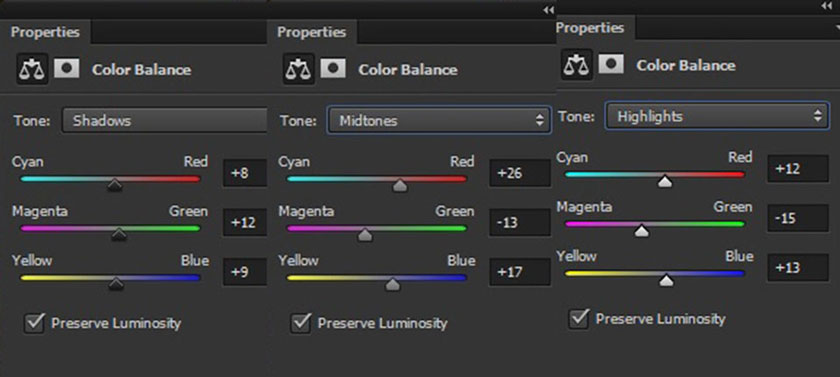Image resolution: width=840 pixels, height=377 pixels.
Task: Click Color Balance scales icon in Highlights panel
Action: [x=577, y=65]
